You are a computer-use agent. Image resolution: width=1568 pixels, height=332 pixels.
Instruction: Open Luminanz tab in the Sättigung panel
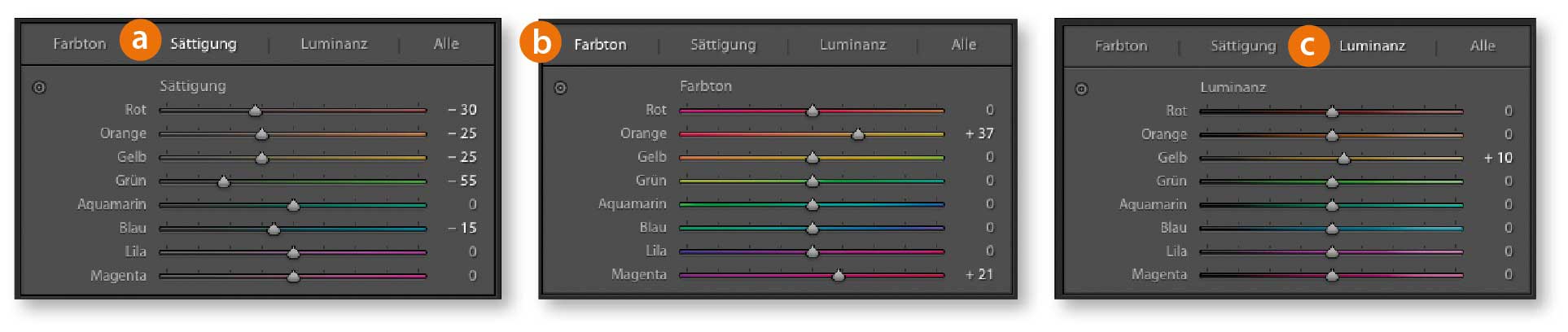click(334, 44)
